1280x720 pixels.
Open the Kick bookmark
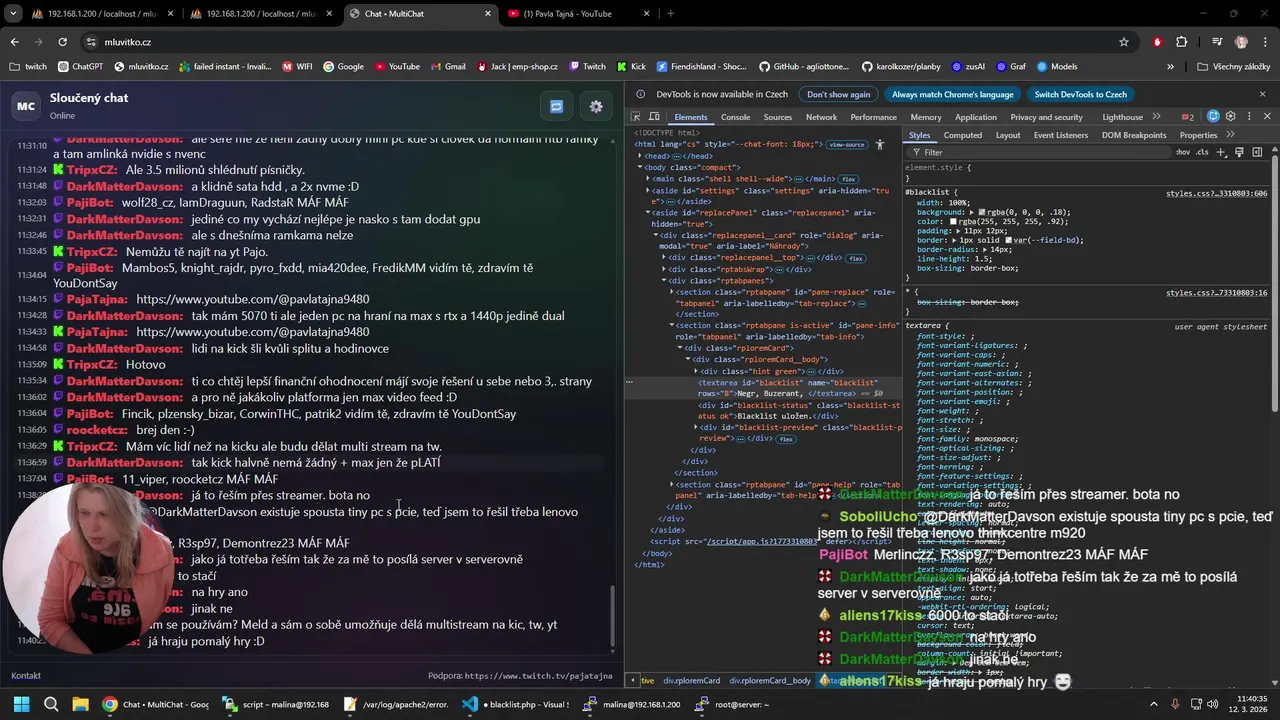[631, 67]
